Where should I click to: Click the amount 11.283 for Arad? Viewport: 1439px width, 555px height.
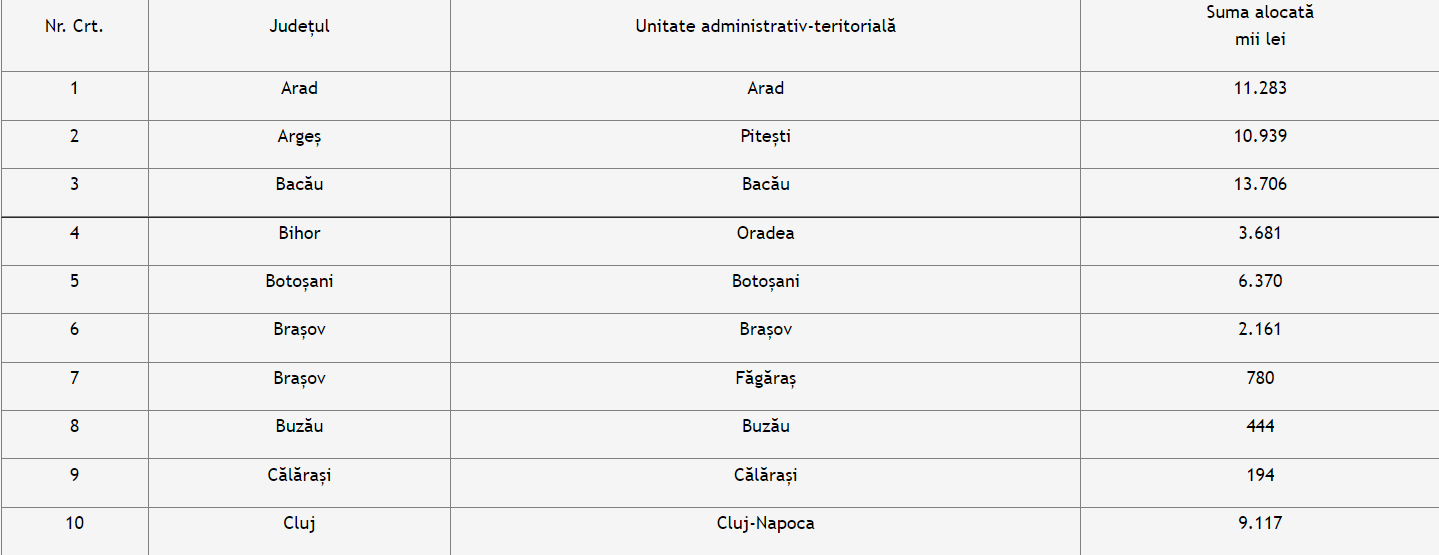pyautogui.click(x=1259, y=88)
